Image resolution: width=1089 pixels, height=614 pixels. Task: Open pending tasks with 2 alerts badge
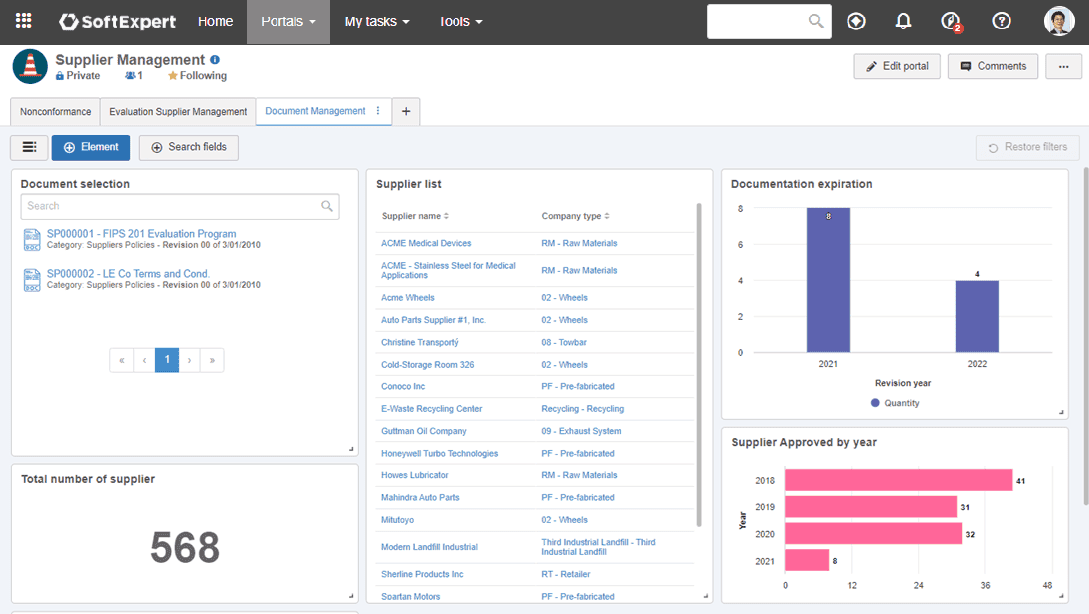point(948,20)
